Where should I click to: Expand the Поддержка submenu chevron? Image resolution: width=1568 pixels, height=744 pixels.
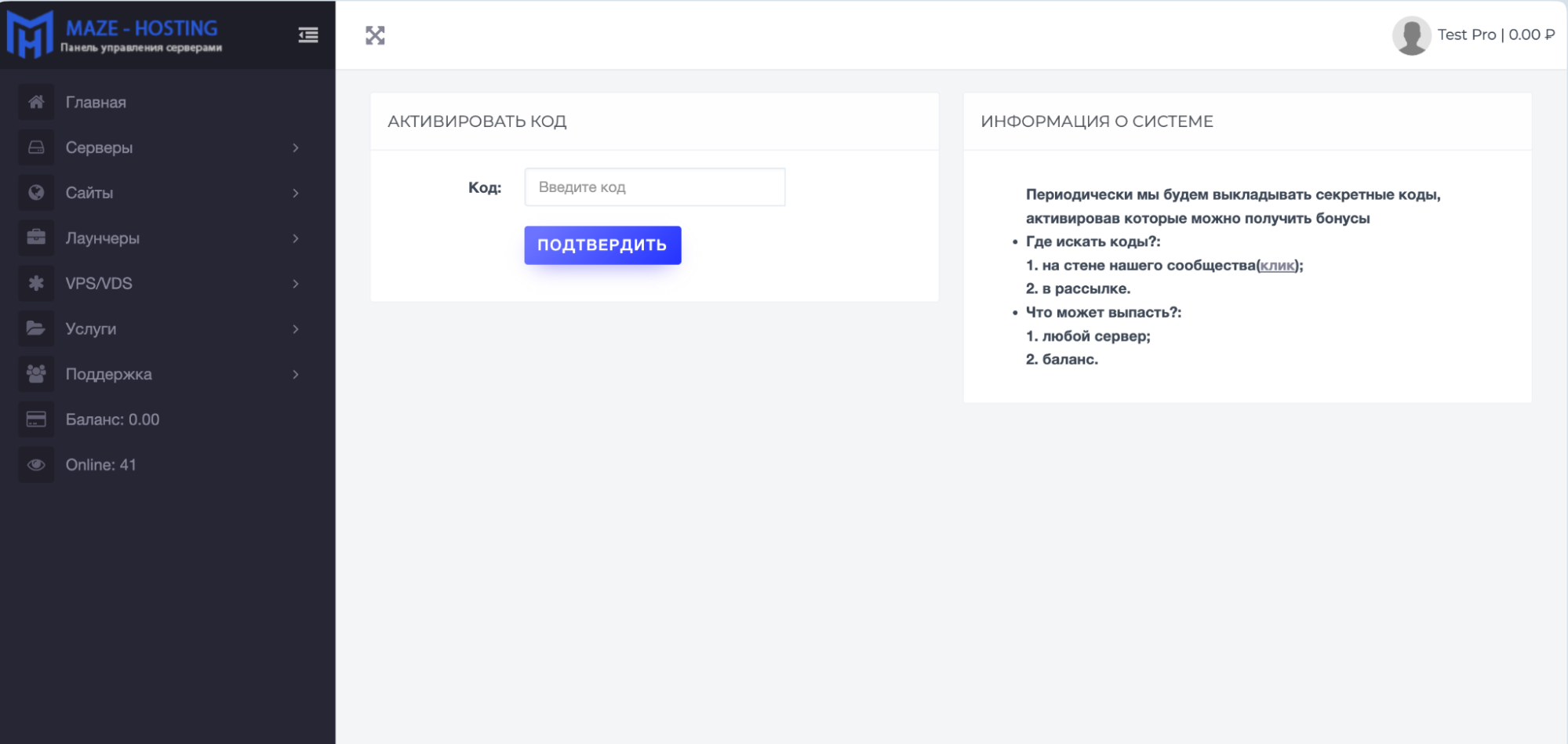coord(296,374)
